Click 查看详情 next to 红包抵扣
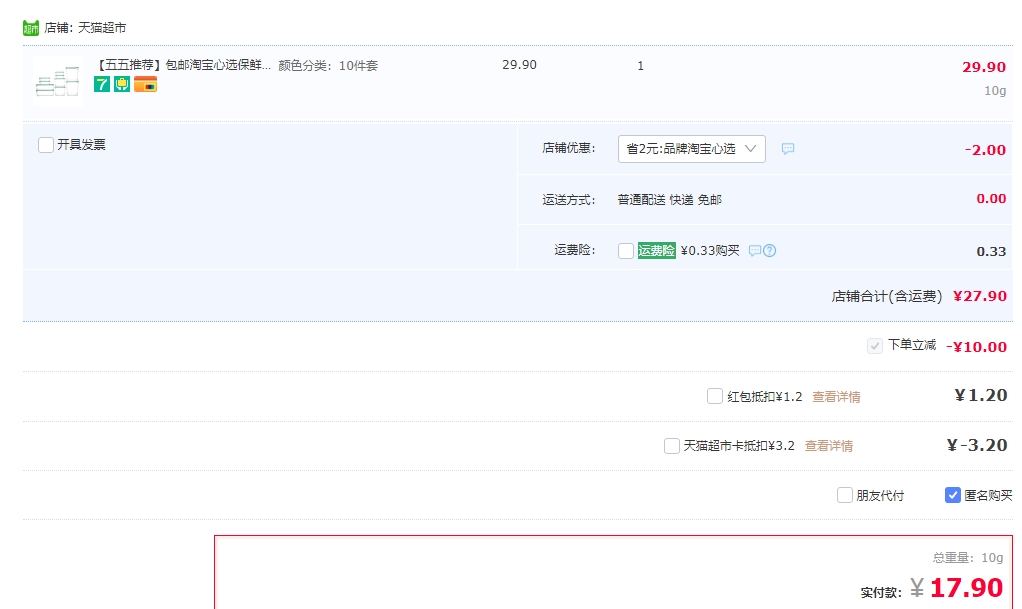Screen dimensions: 1022x609 click(836, 396)
